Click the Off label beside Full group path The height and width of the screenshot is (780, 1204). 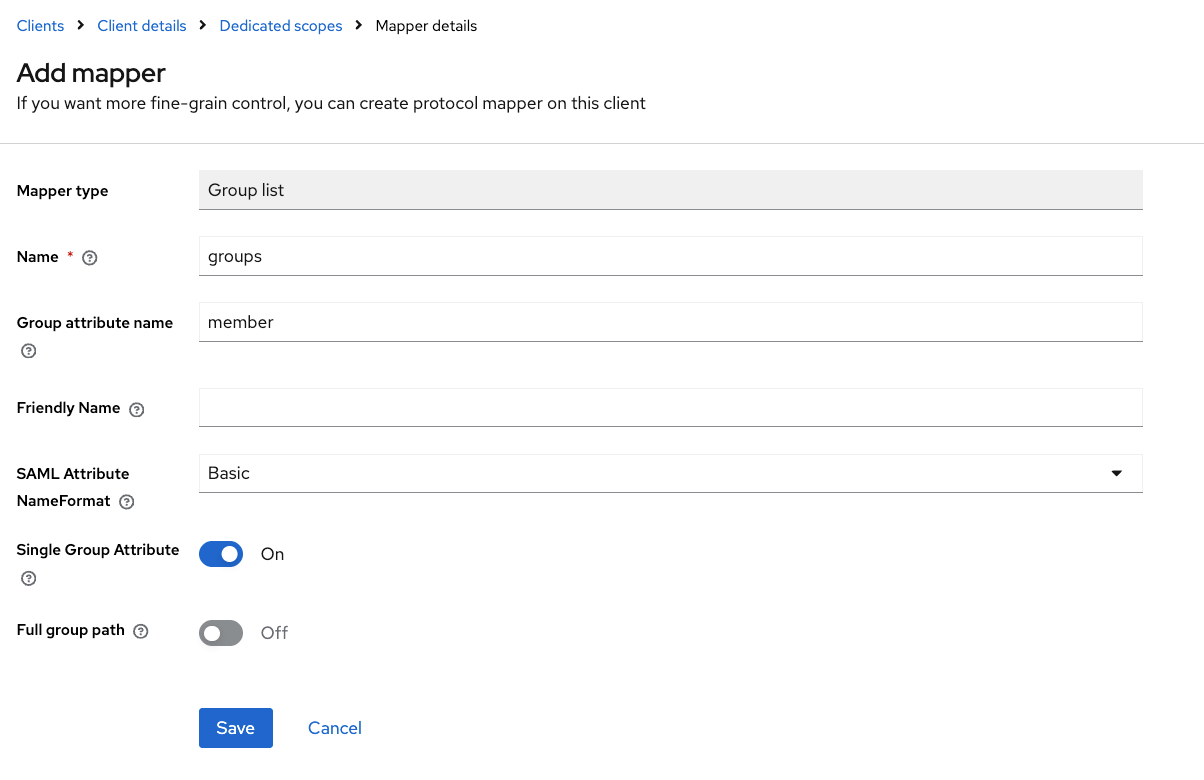tap(274, 633)
